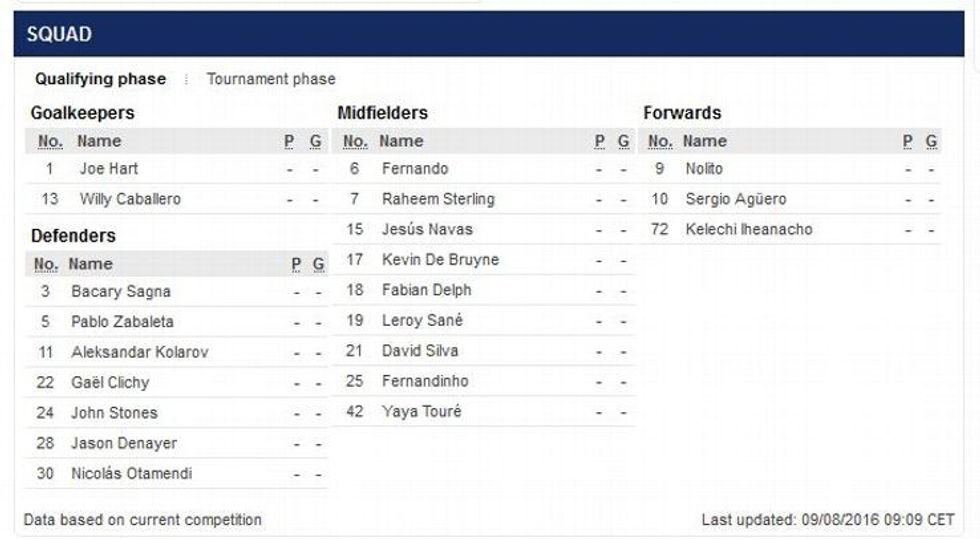Open Bacary Sagna's player page
The image size is (980, 539).
click(x=121, y=292)
